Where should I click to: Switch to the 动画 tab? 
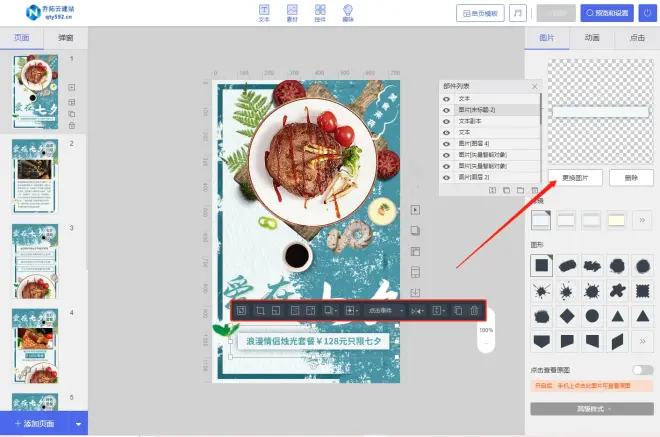[x=592, y=39]
